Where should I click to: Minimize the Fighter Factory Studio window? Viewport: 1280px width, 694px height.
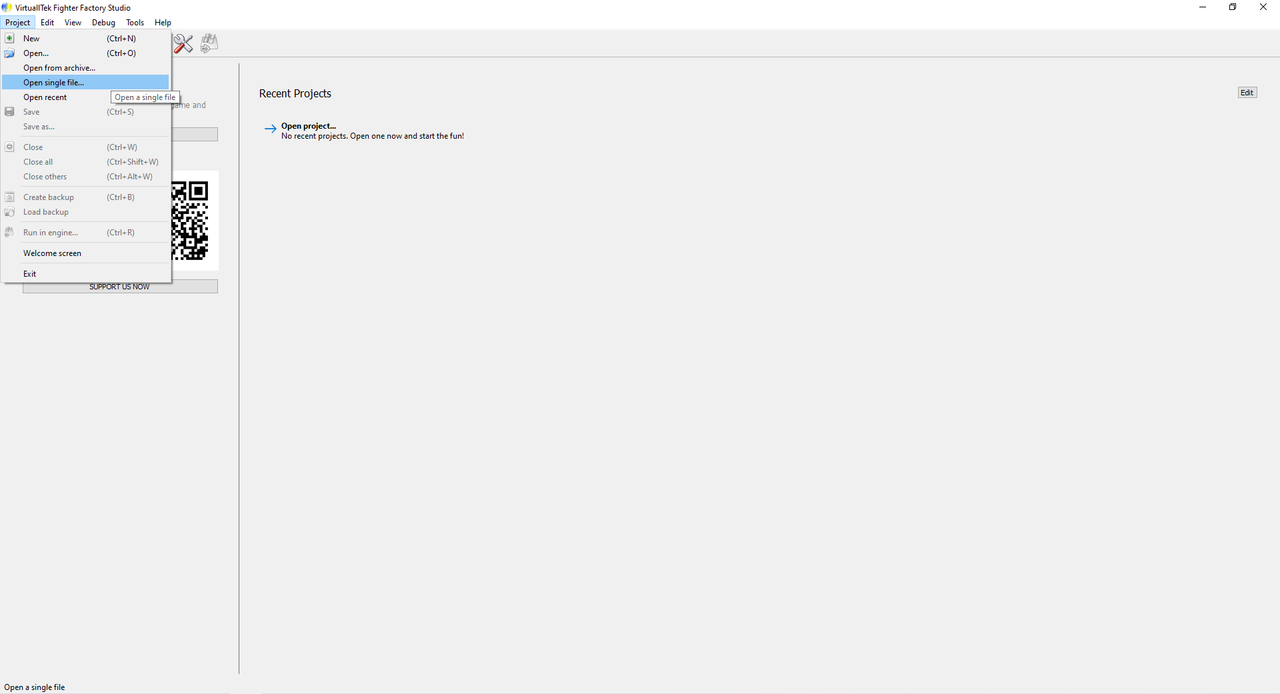pos(1201,8)
